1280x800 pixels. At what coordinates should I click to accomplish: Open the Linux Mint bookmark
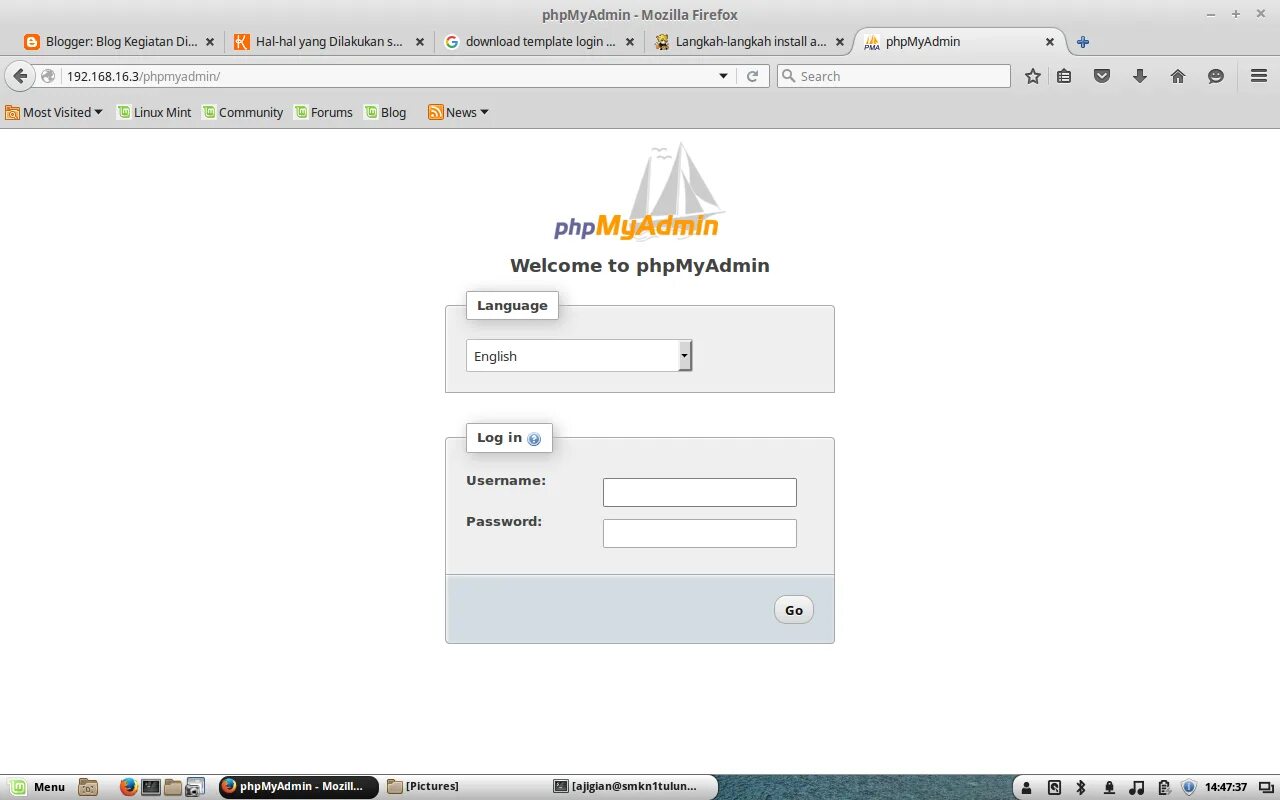(x=154, y=112)
